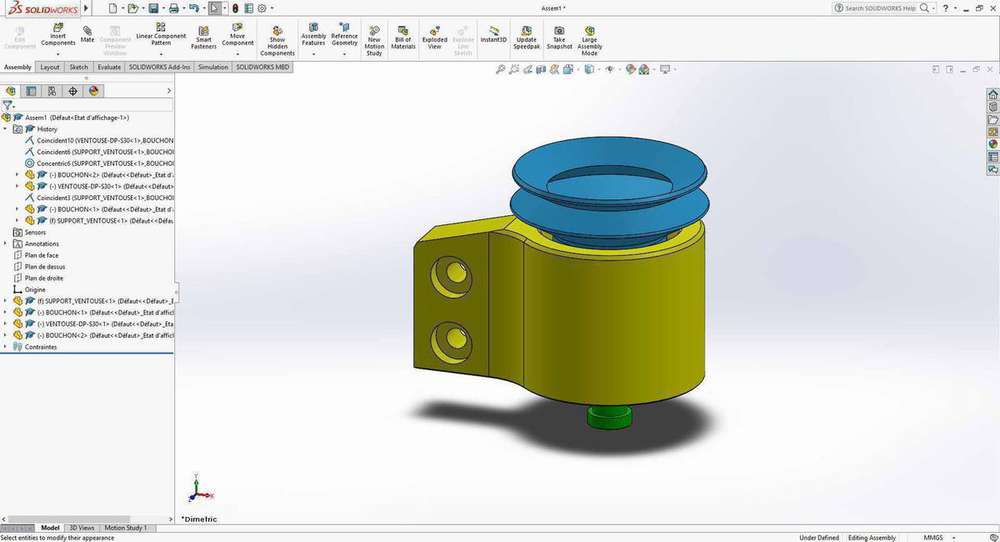Expand BOUCHON<2> under History
This screenshot has height=542, width=1000.
17,175
